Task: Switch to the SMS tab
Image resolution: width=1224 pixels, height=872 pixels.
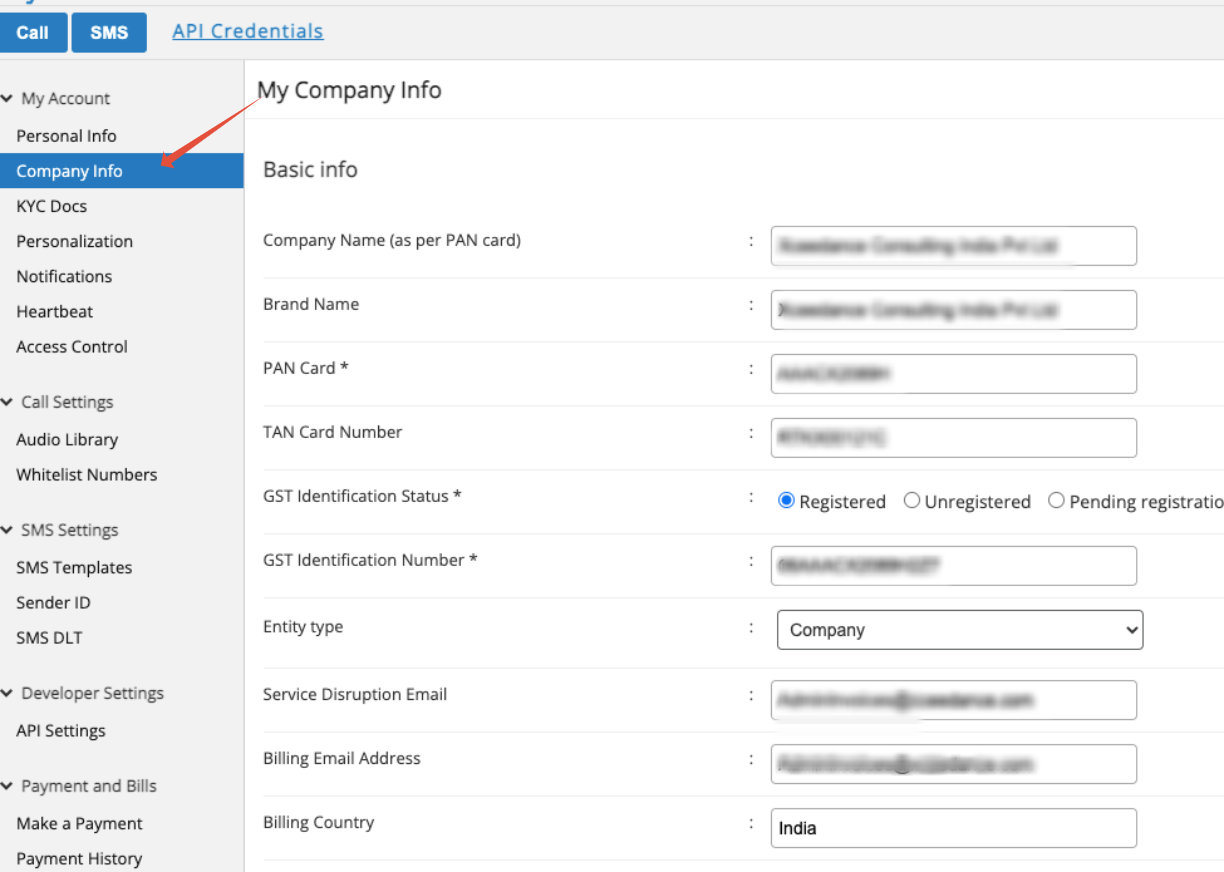Action: (x=109, y=32)
